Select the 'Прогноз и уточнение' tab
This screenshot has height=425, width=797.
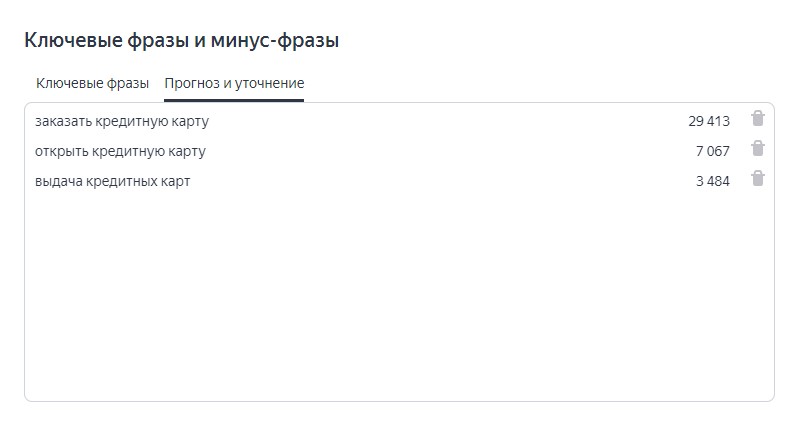click(234, 83)
